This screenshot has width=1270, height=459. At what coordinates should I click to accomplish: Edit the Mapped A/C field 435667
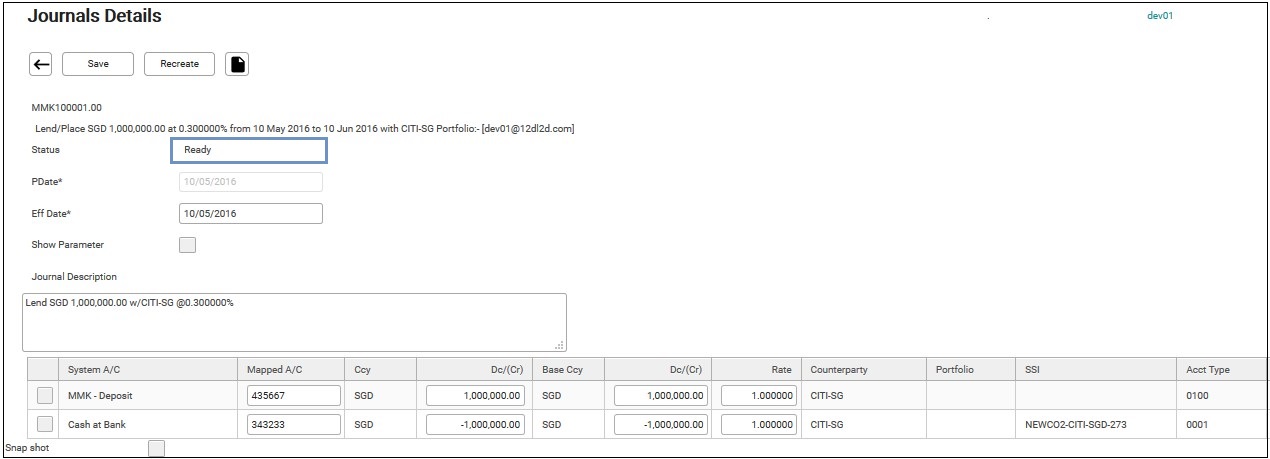coord(294,396)
